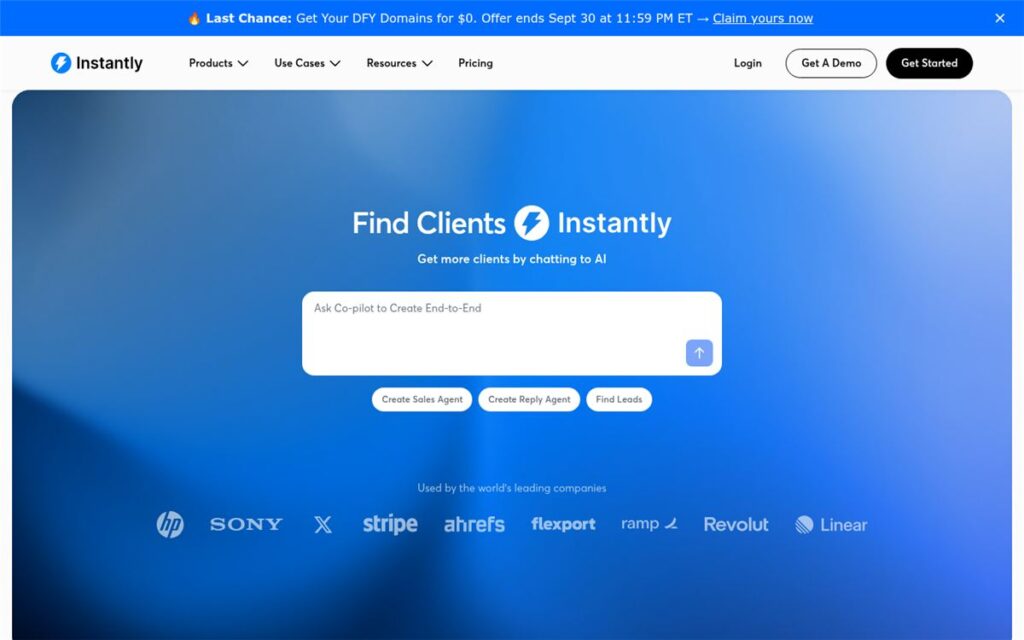Click the Instantly wordmark in header
The image size is (1024, 640).
point(109,63)
